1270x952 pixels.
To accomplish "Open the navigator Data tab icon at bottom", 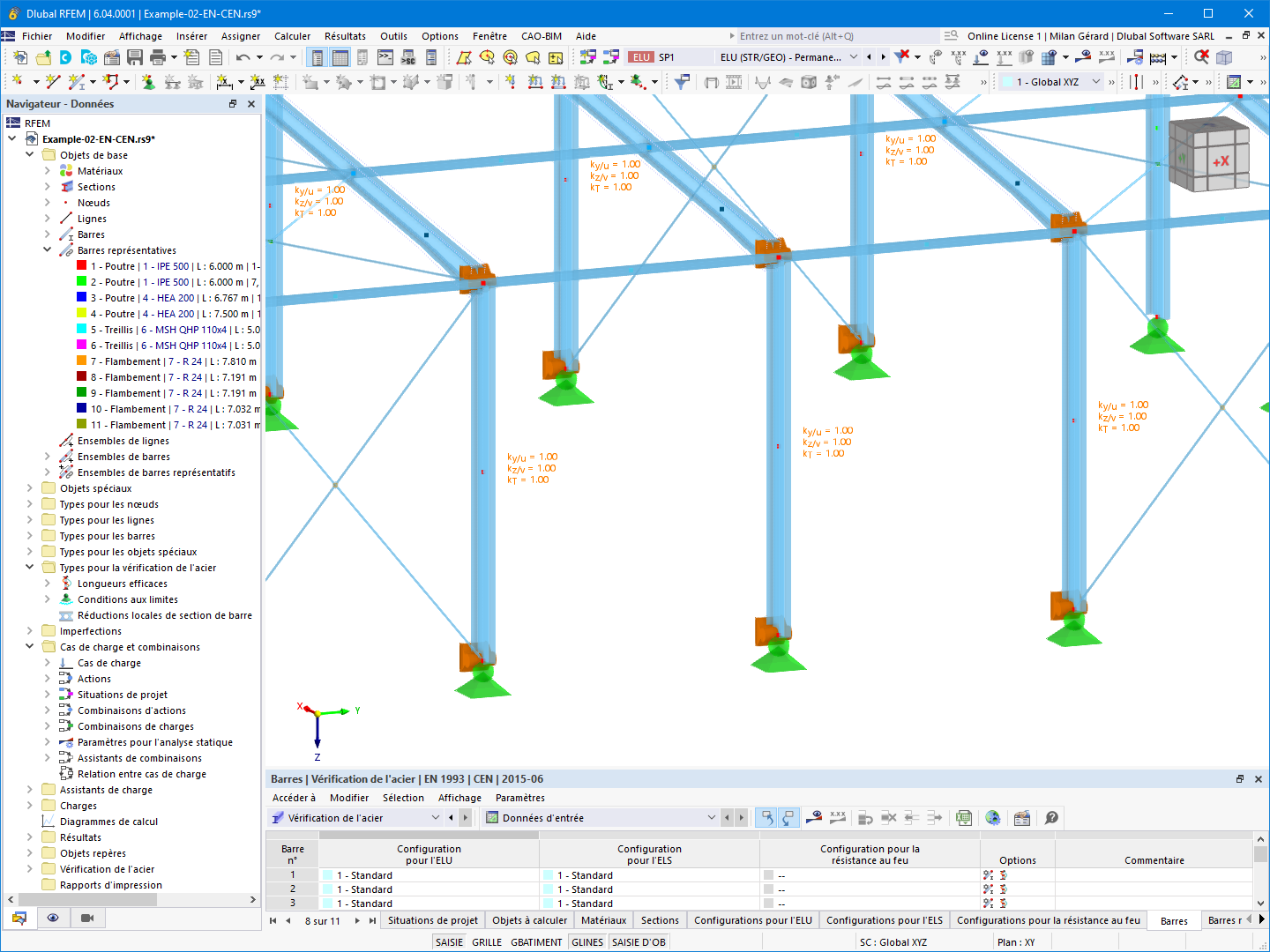I will tap(19, 918).
